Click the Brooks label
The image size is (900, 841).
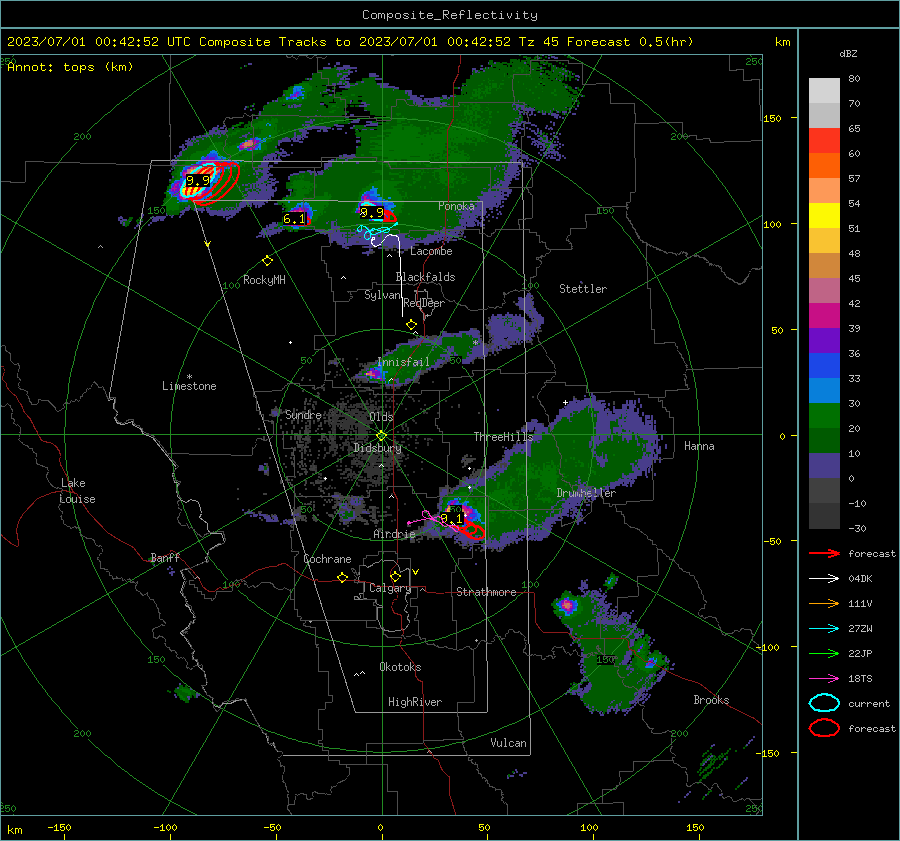click(x=711, y=700)
